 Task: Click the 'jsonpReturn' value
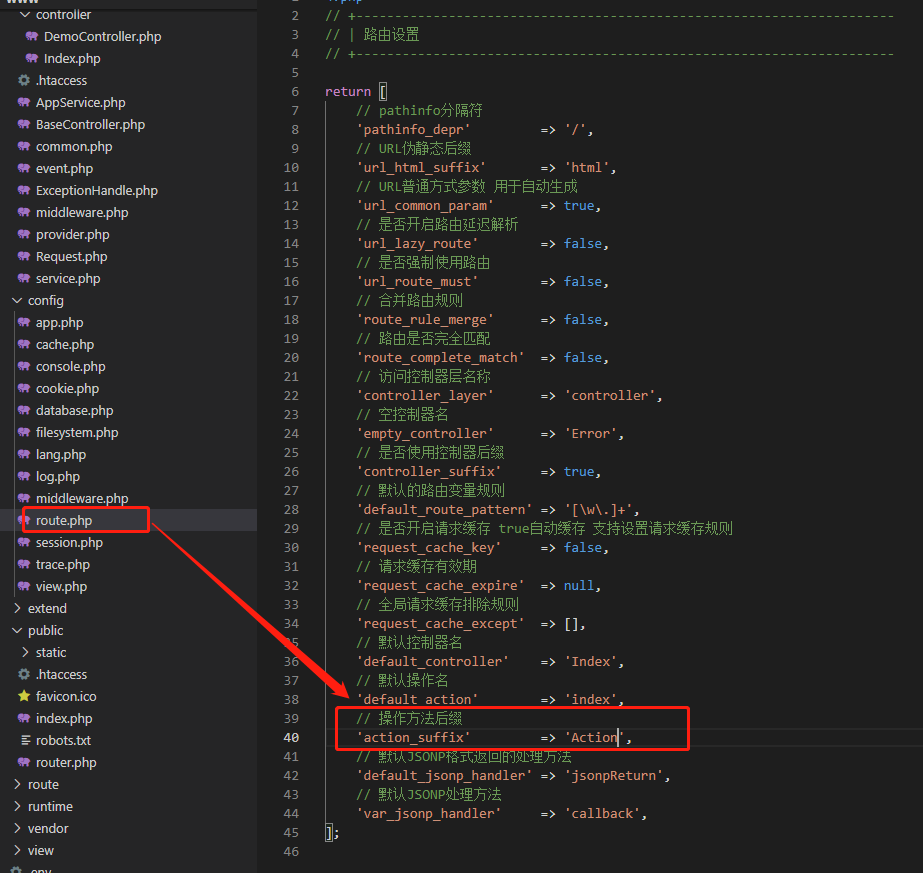point(613,775)
